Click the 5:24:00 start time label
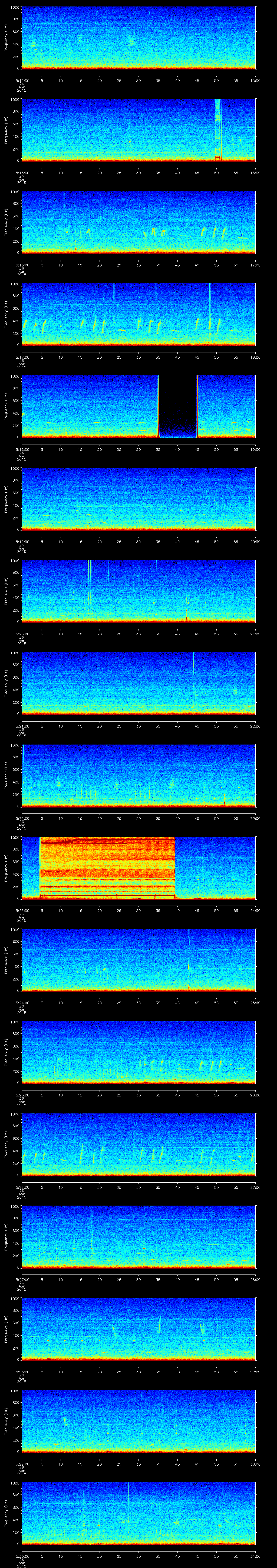 [22, 1003]
